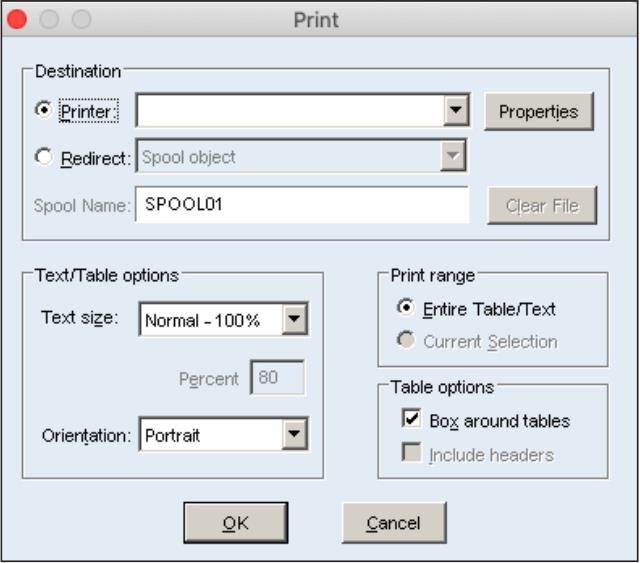Expand the Redirect Spool object dropdown

click(x=455, y=157)
